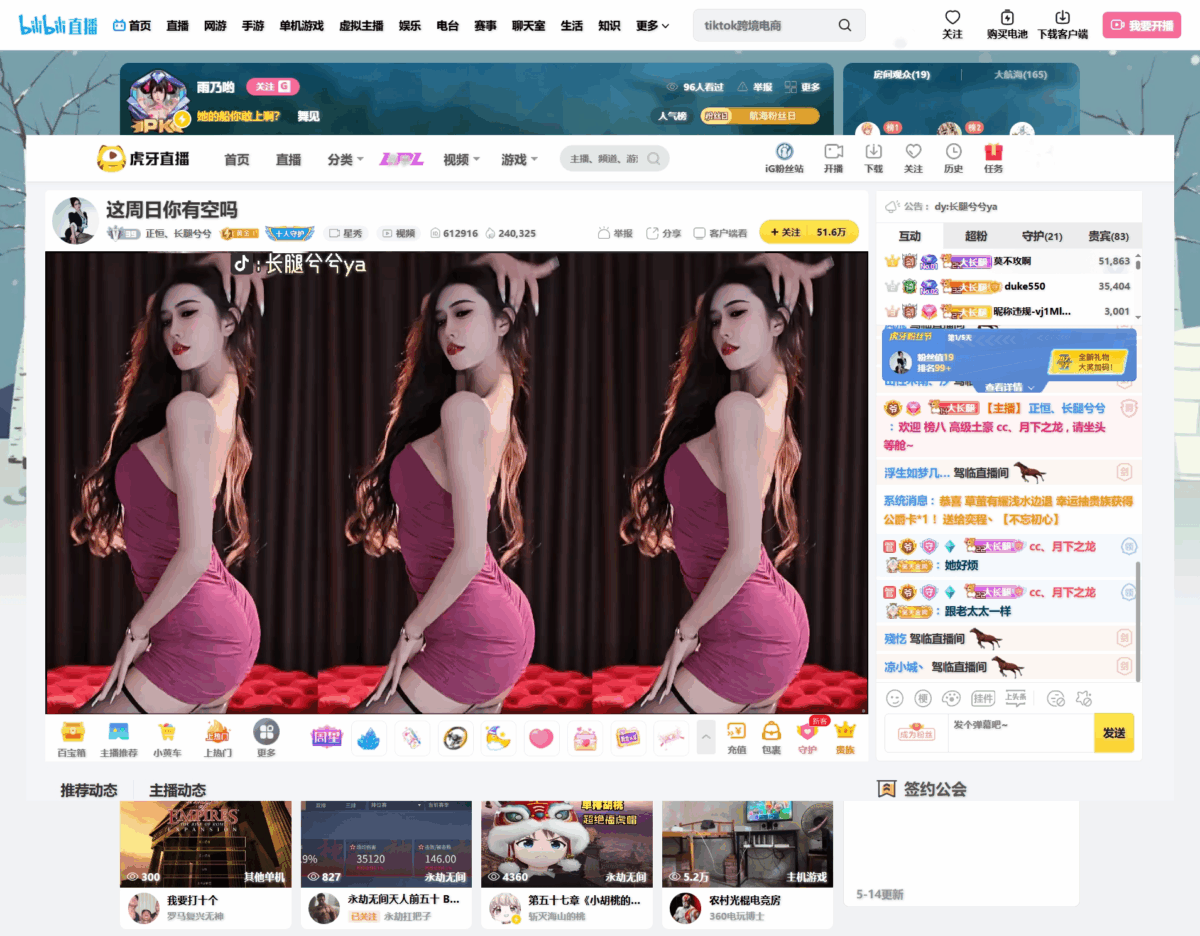Open the 历史 (History) icon on Huya navbar
1200x936 pixels.
coord(953,157)
